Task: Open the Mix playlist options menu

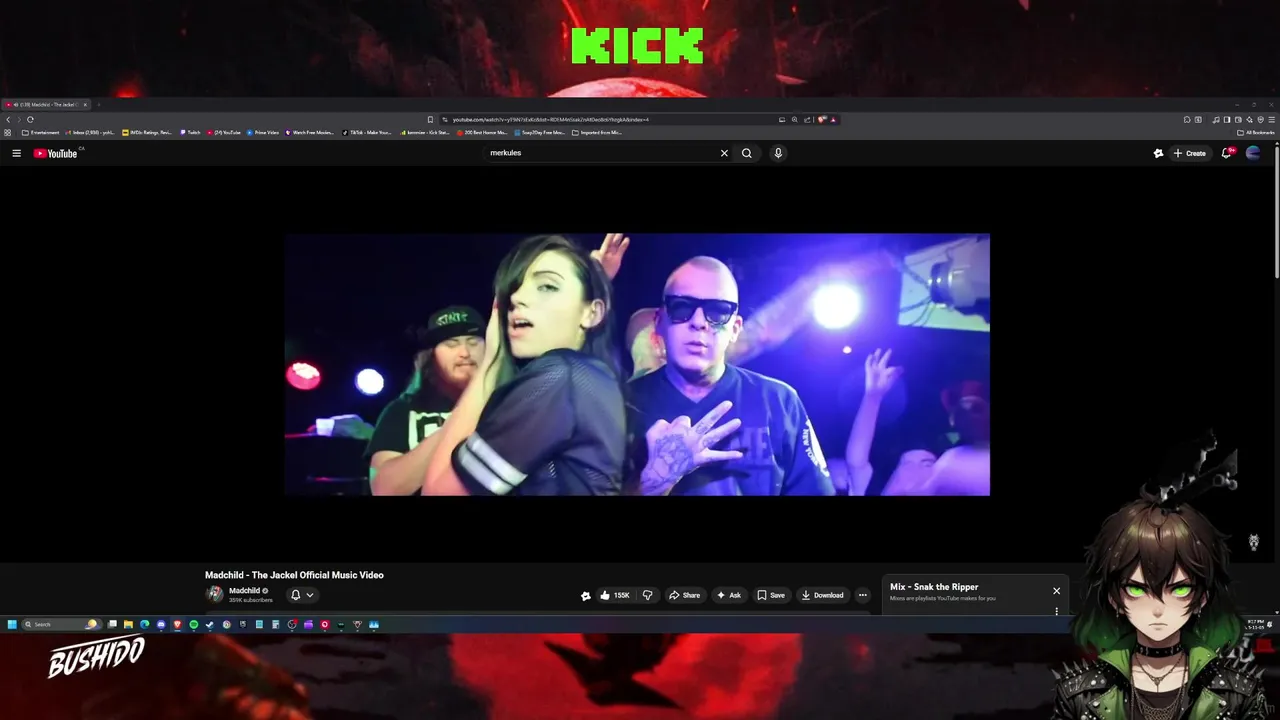Action: 1056,611
